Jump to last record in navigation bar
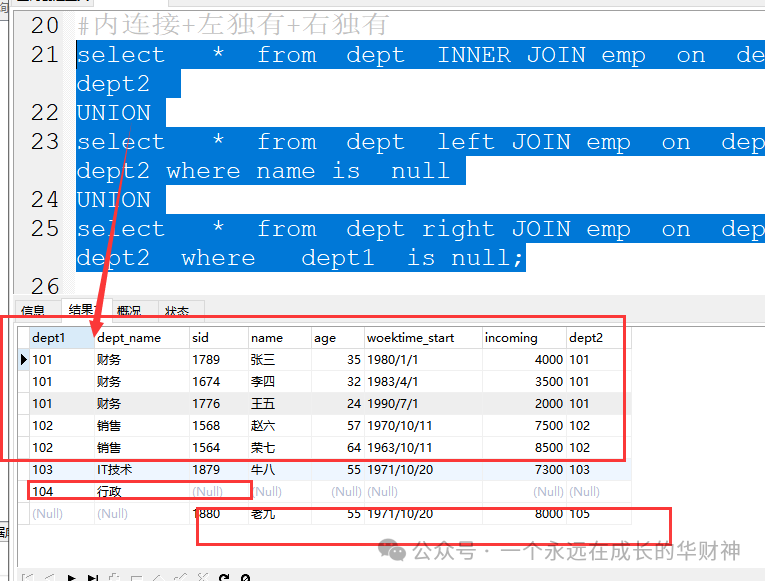This screenshot has height=581, width=765. point(93,578)
